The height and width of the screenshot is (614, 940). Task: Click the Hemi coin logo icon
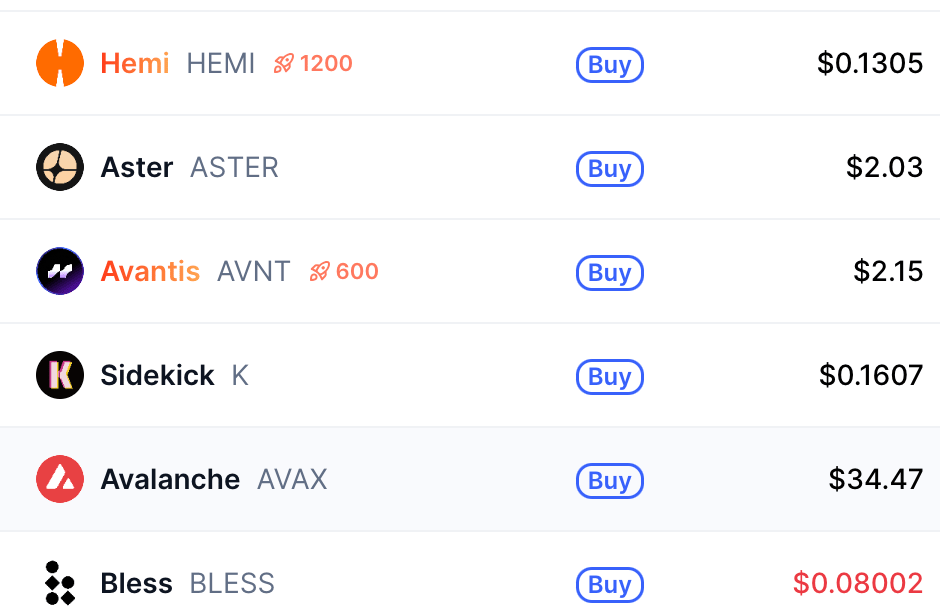60,63
